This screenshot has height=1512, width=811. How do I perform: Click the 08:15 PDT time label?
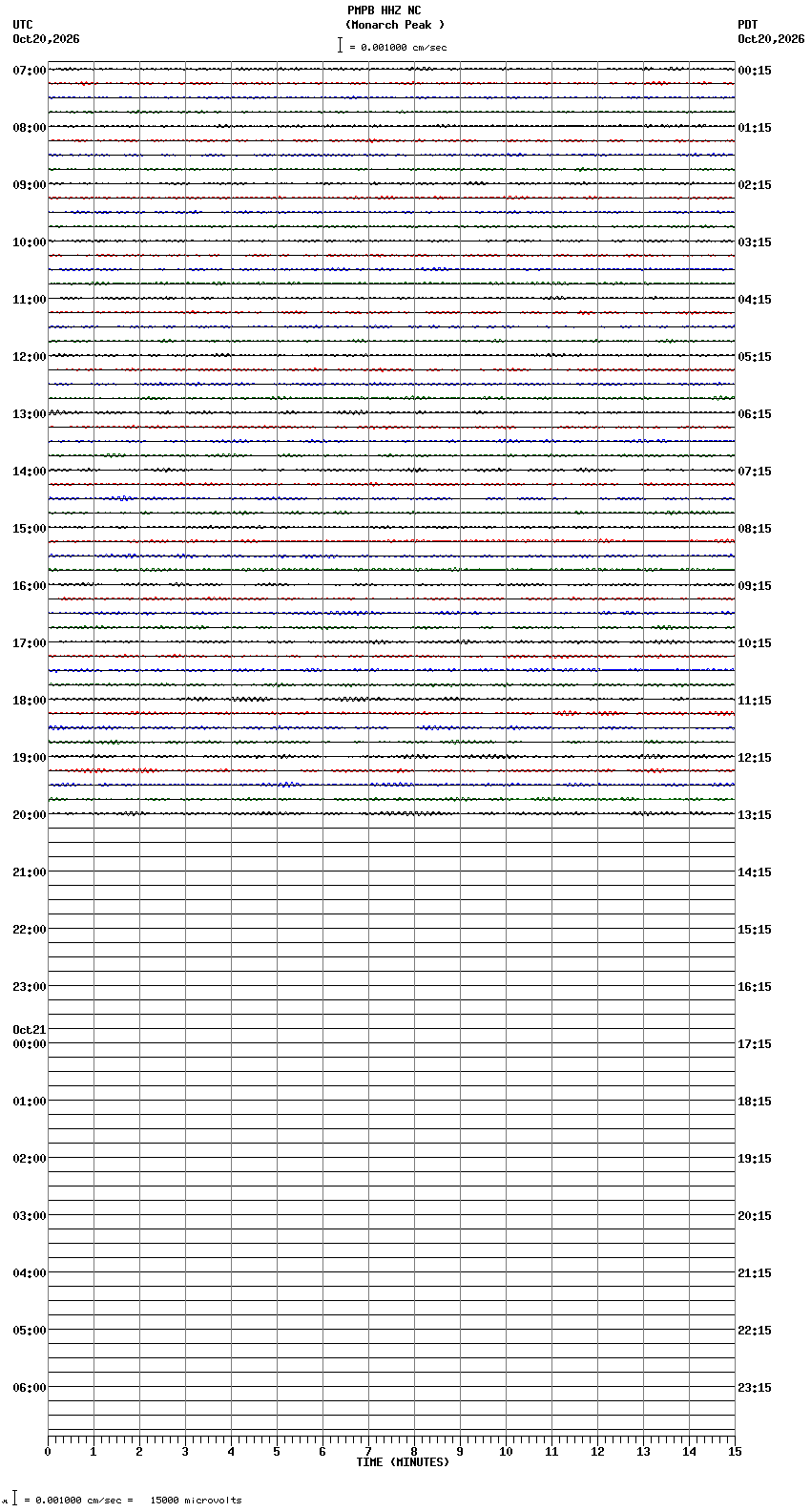click(755, 529)
